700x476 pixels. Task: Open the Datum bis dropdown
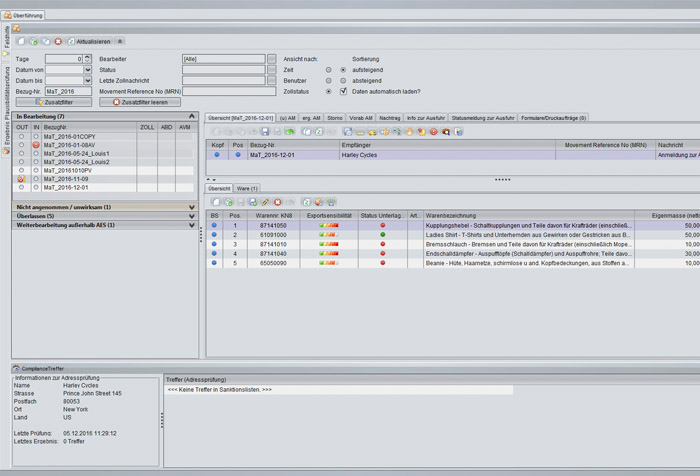[x=88, y=81]
